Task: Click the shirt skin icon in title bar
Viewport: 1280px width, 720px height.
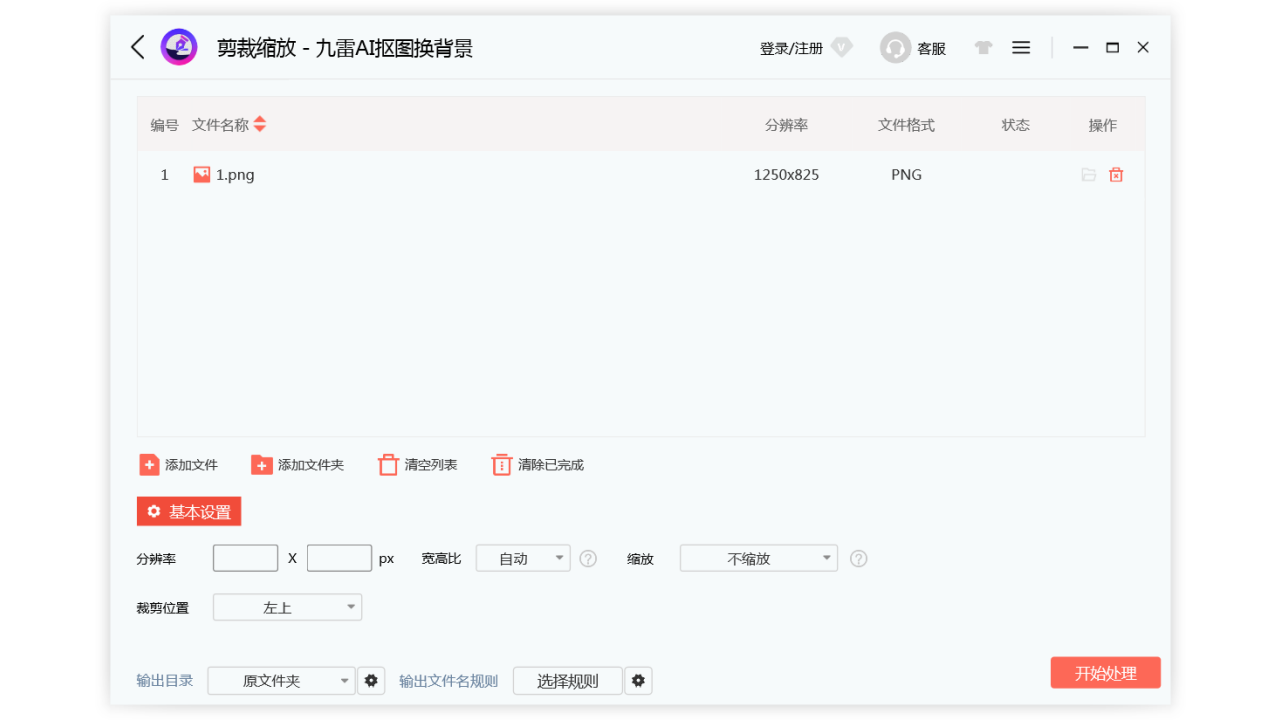Action: pos(983,47)
